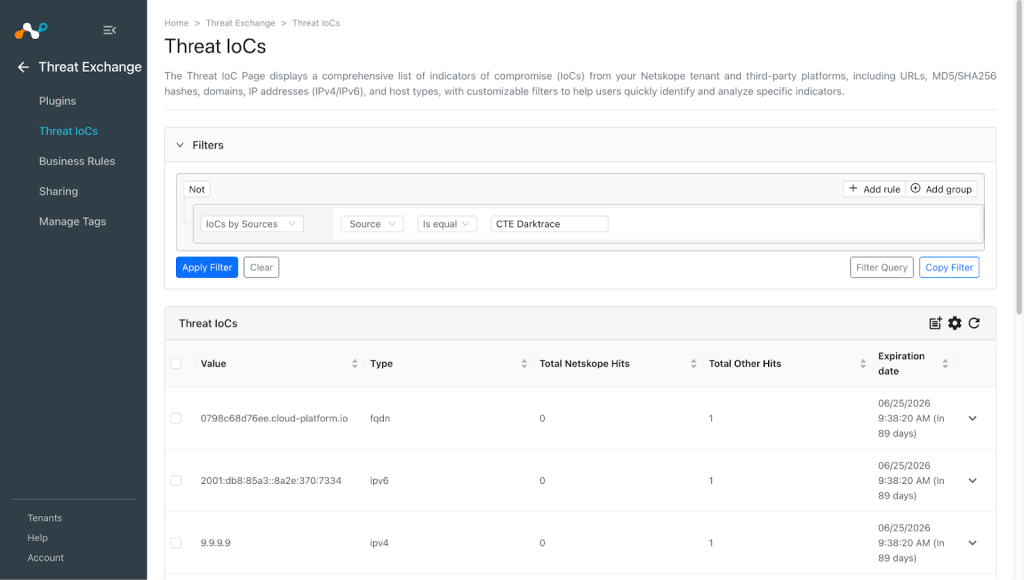Click the ipv6 type cell

[379, 481]
